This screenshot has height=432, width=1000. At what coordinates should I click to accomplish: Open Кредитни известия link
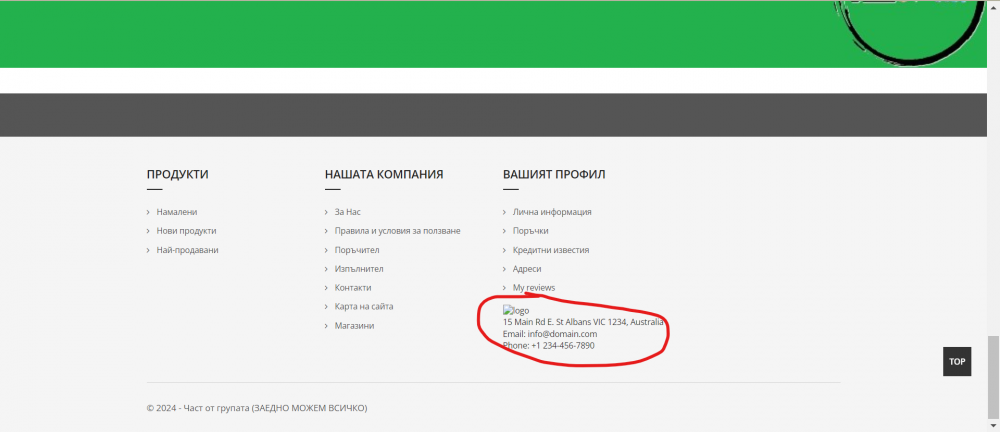click(550, 250)
